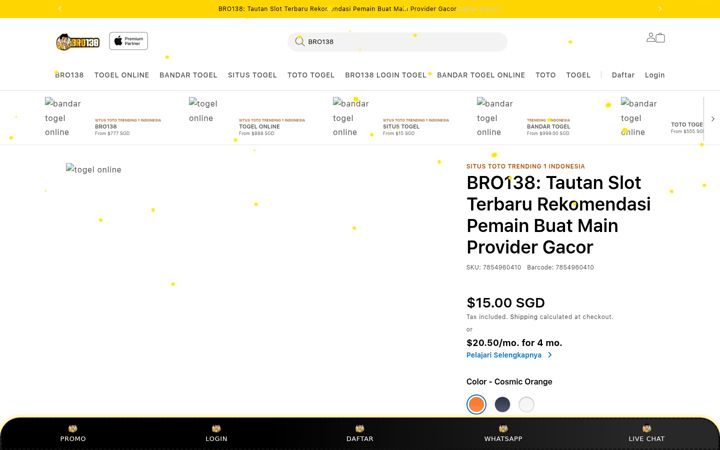The height and width of the screenshot is (450, 720).
Task: Click the Login link in header
Action: click(654, 75)
